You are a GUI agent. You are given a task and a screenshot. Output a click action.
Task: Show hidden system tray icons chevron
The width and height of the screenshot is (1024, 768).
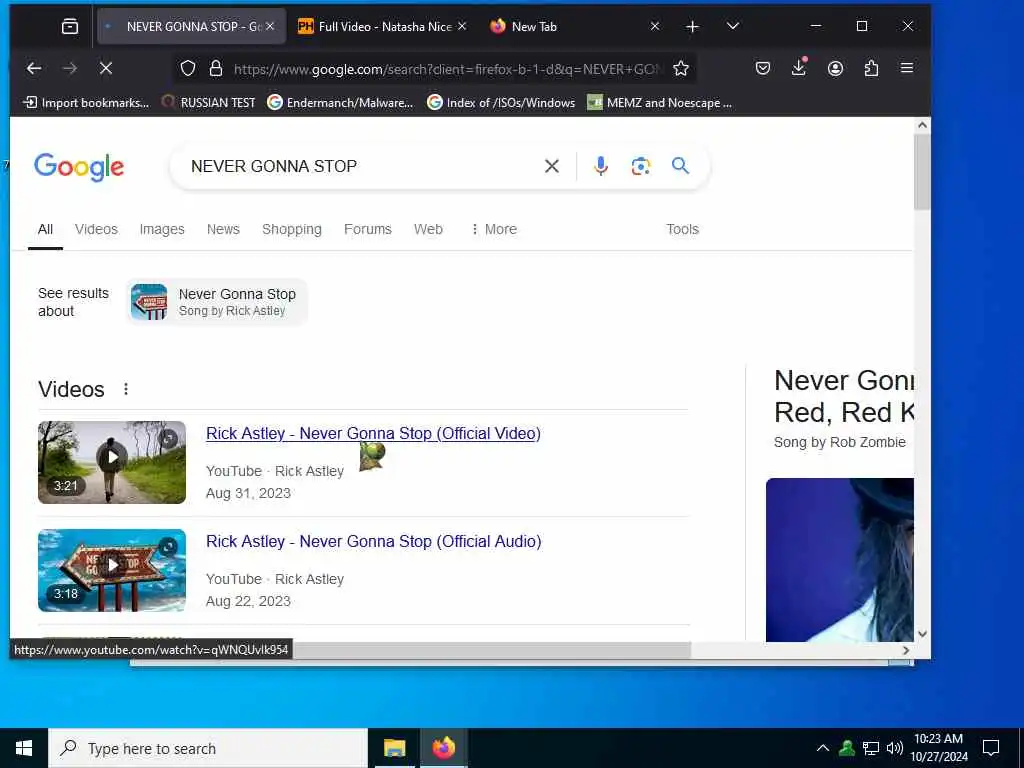click(x=823, y=748)
